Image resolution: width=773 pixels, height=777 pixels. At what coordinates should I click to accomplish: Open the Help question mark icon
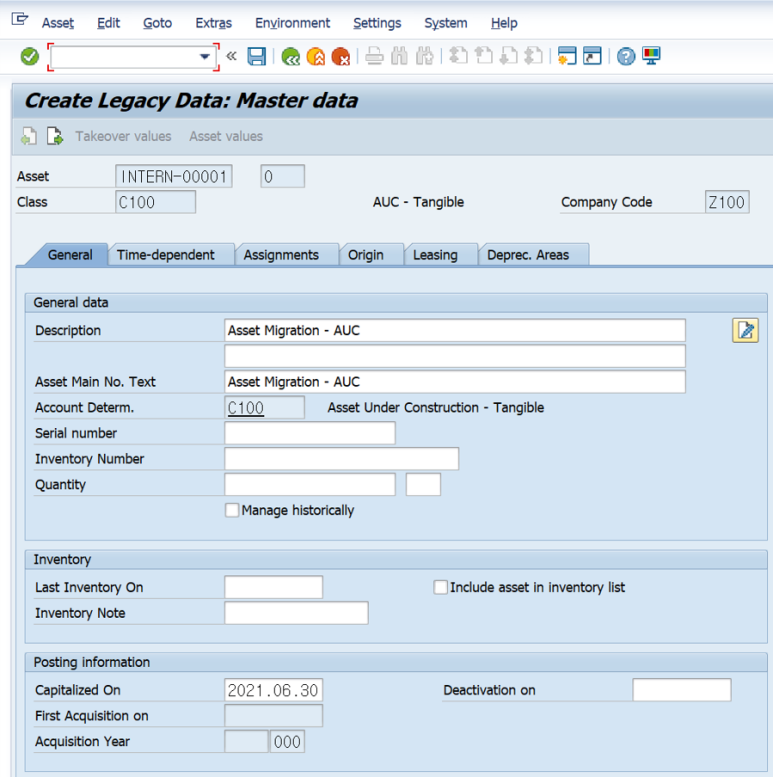(x=626, y=56)
